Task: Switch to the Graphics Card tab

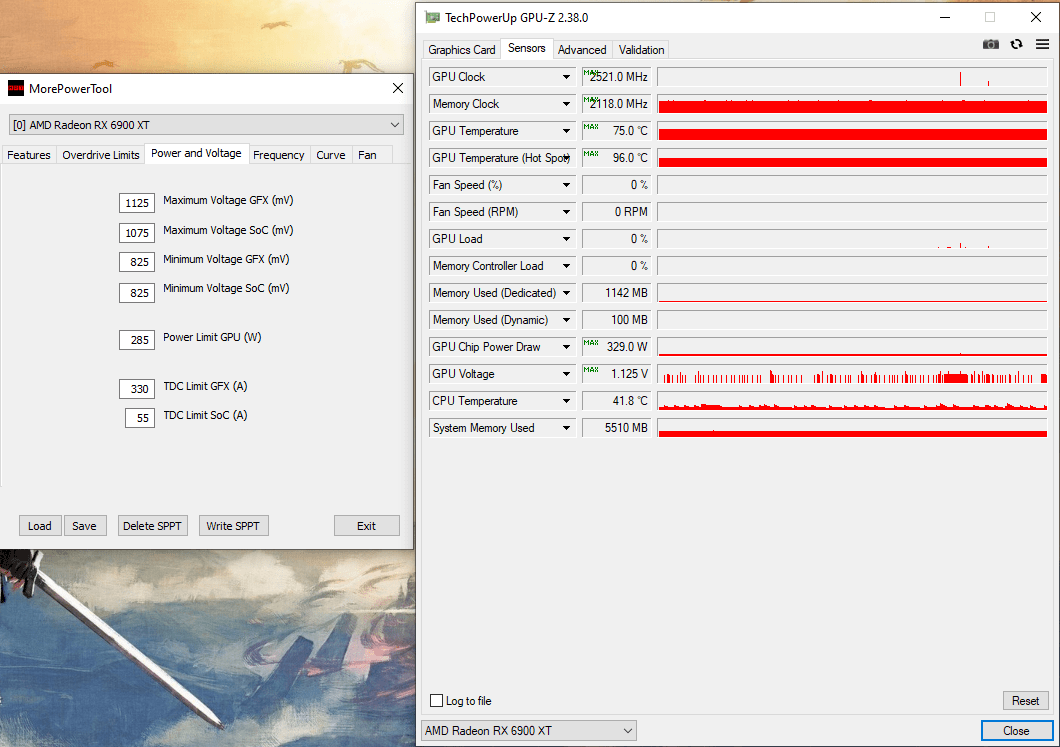Action: [462, 50]
